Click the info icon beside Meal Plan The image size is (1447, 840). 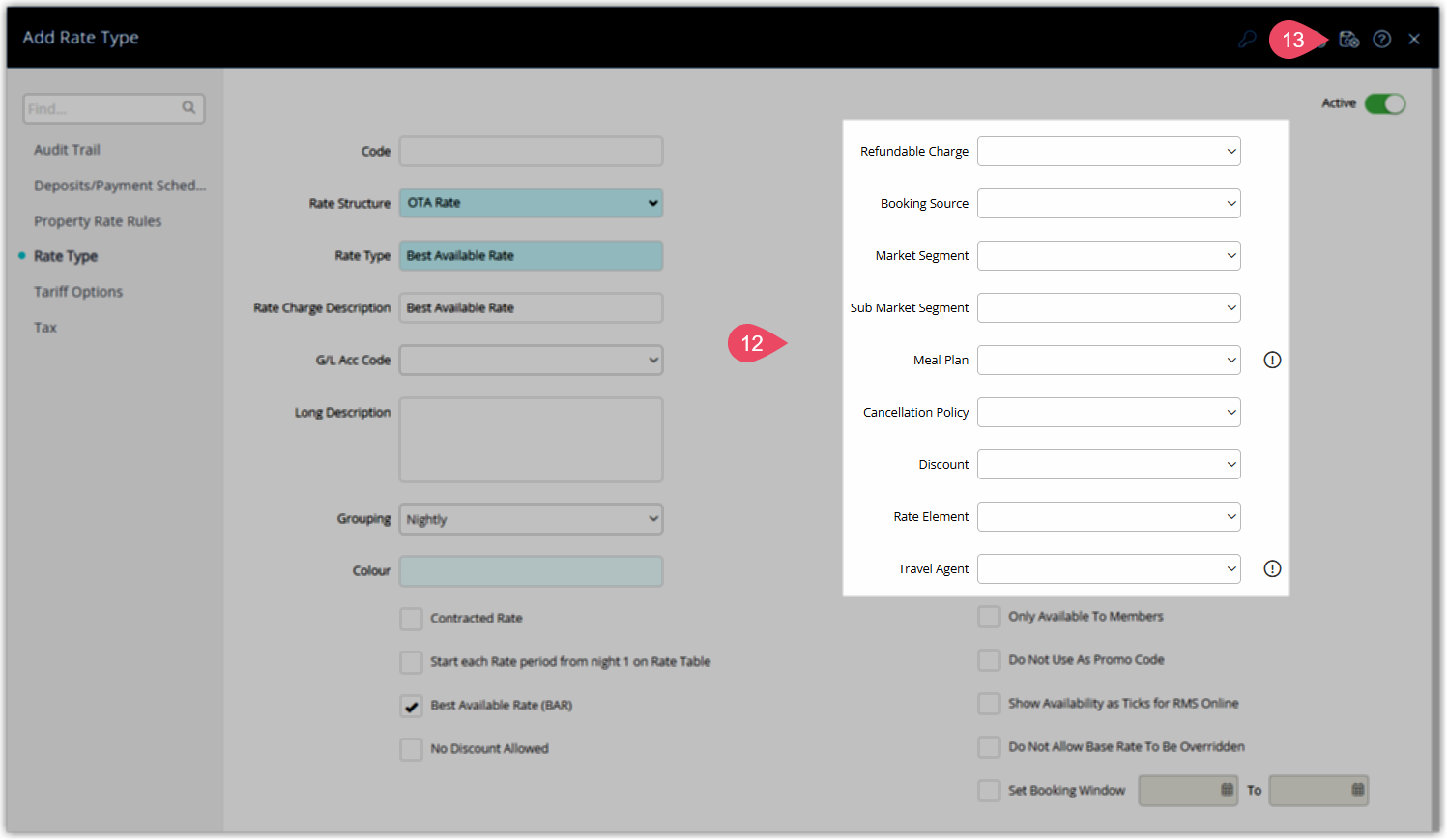[1272, 360]
